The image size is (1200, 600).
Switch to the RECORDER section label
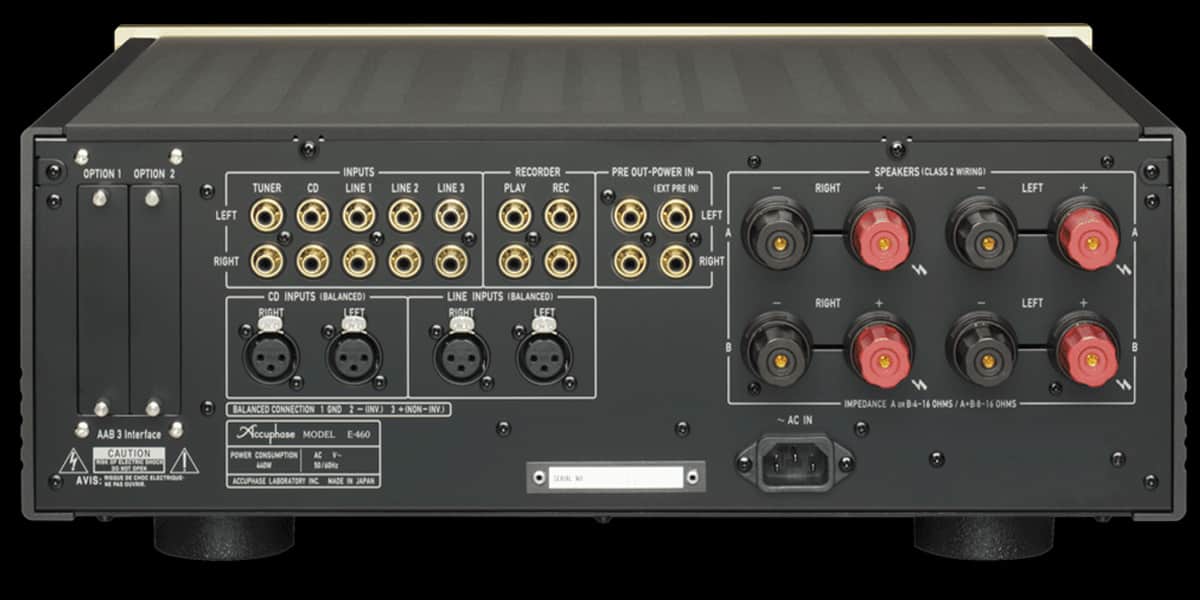click(x=540, y=172)
